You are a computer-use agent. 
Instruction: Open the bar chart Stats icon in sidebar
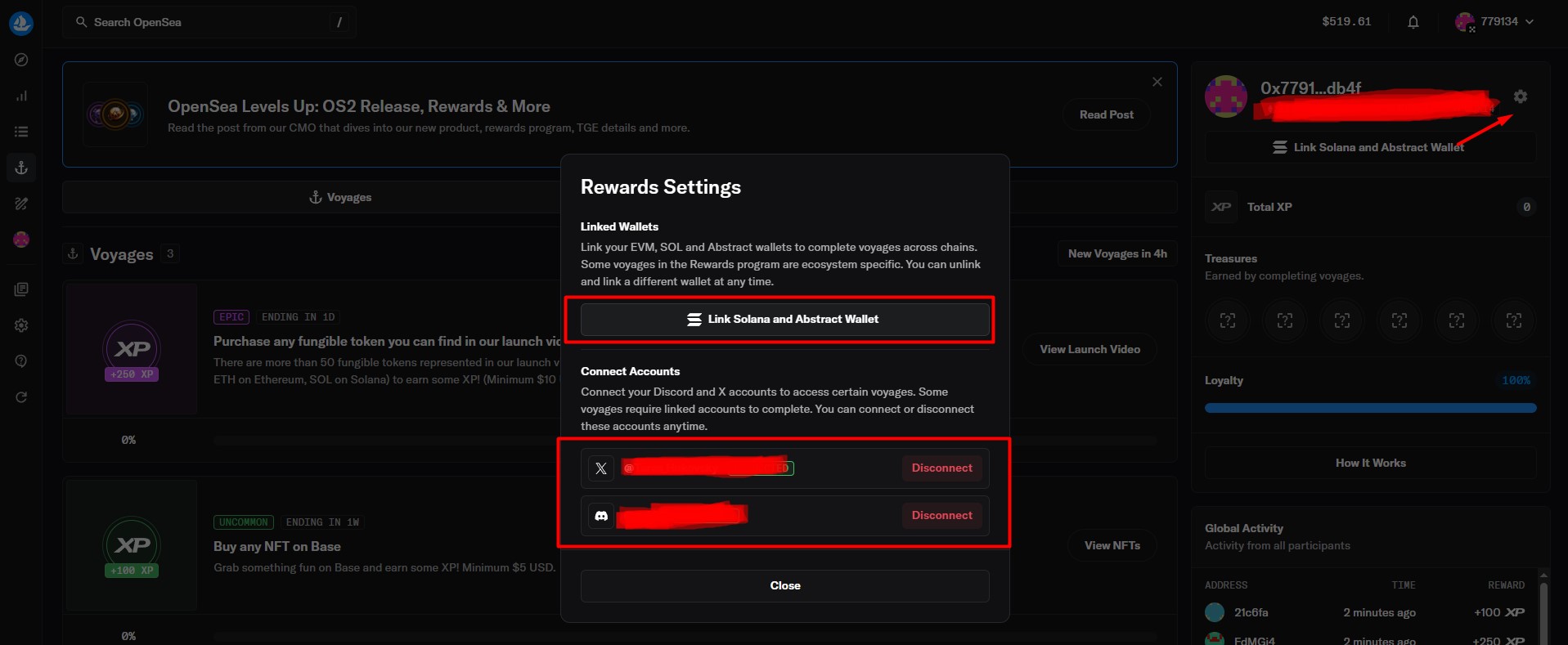(x=21, y=96)
